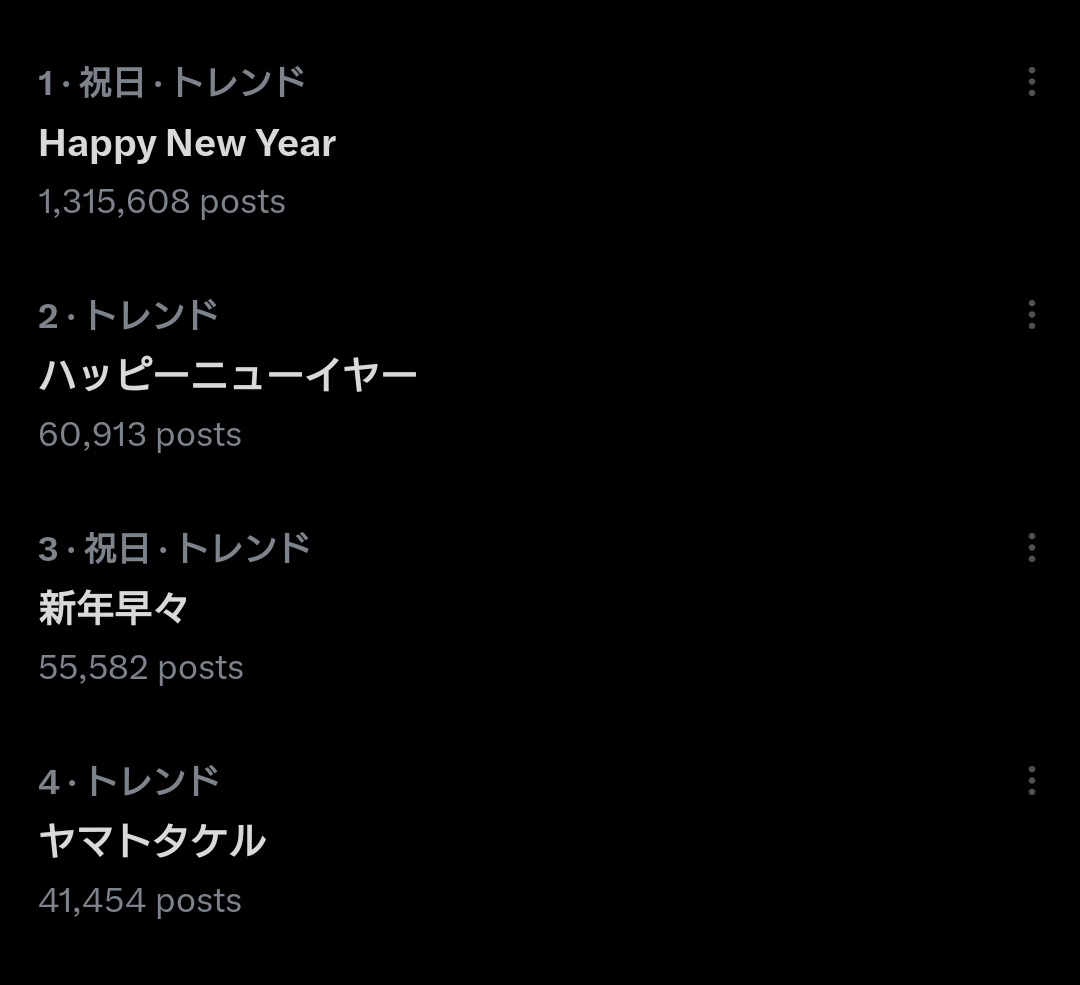Open more options for ヤマトタケル trend

coord(1031,780)
